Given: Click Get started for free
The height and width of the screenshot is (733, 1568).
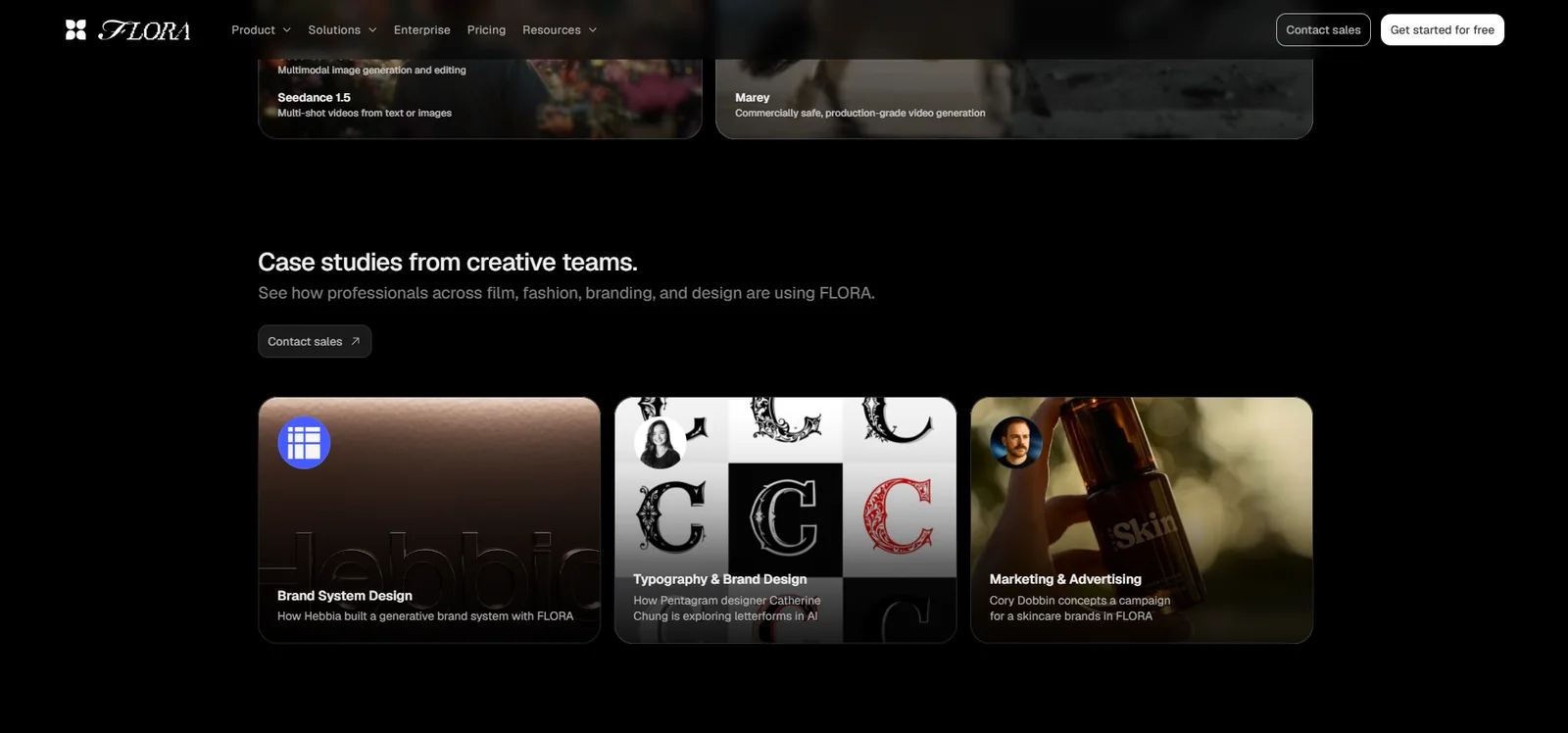Looking at the screenshot, I should [1443, 29].
